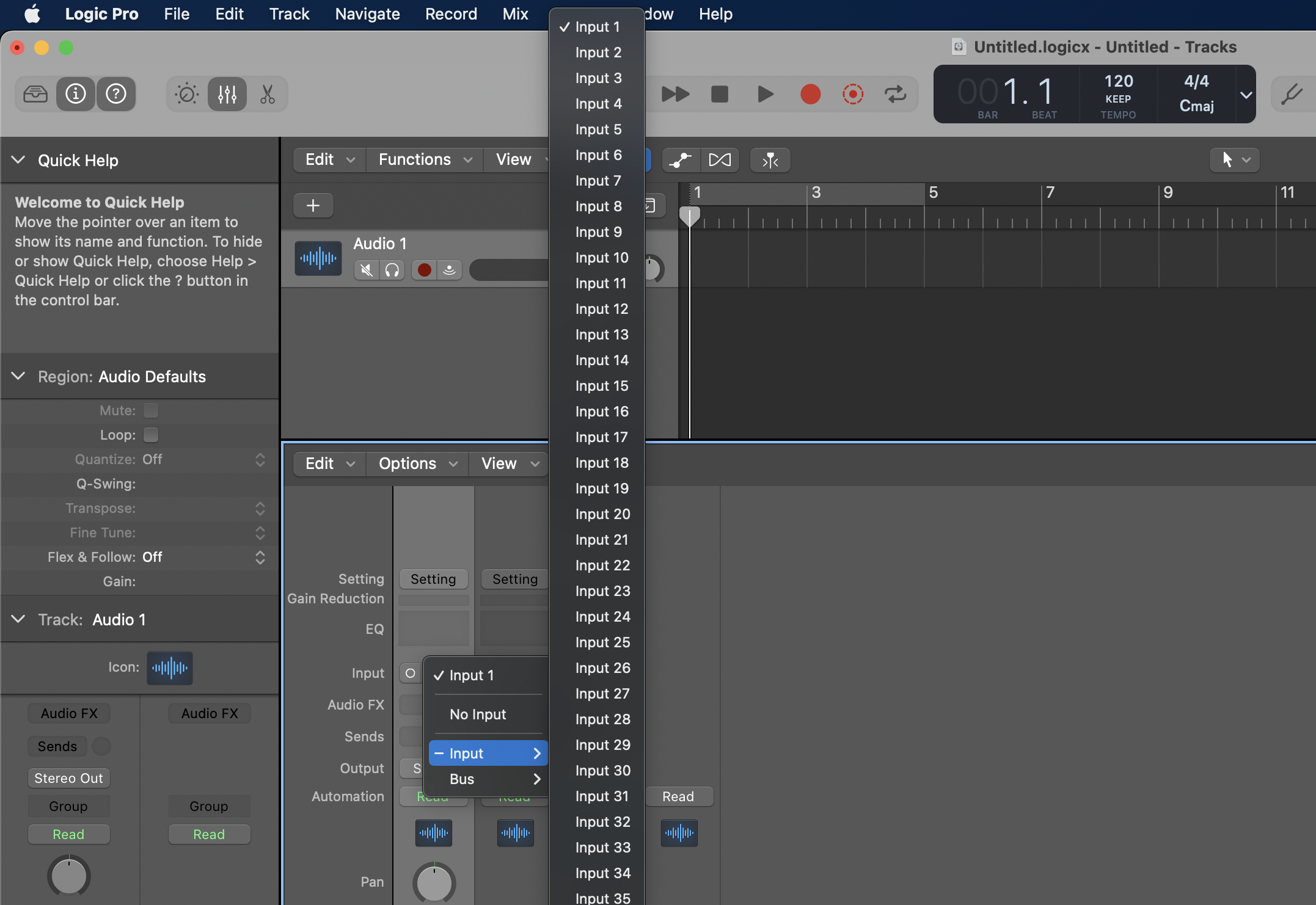Click the Stereo Out output button
The image size is (1316, 905).
(68, 779)
